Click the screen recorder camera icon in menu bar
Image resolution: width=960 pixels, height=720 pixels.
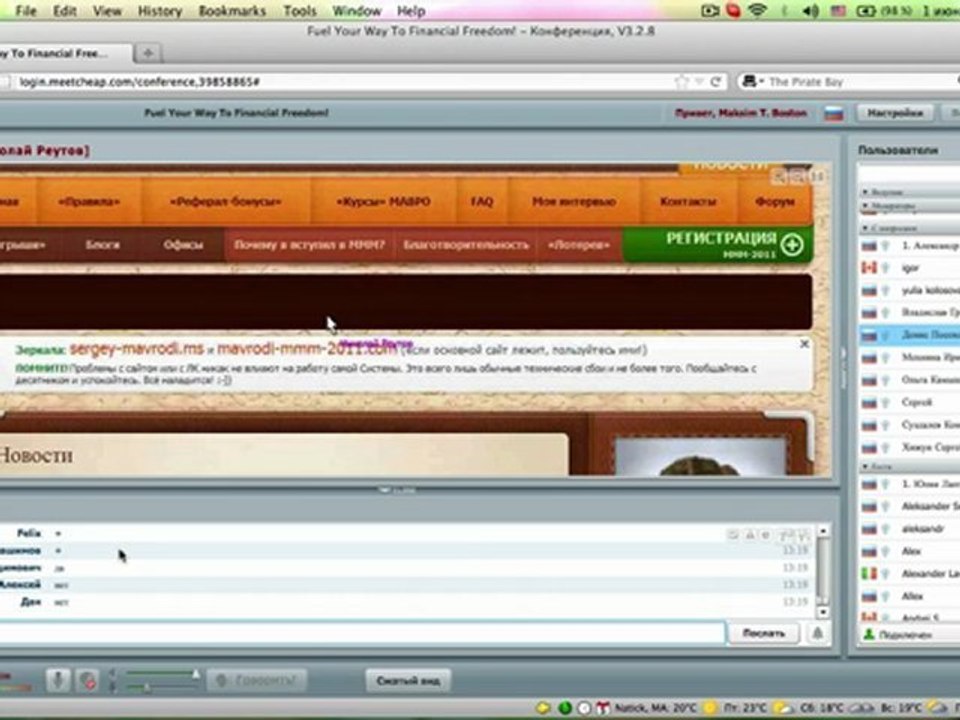pyautogui.click(x=710, y=10)
